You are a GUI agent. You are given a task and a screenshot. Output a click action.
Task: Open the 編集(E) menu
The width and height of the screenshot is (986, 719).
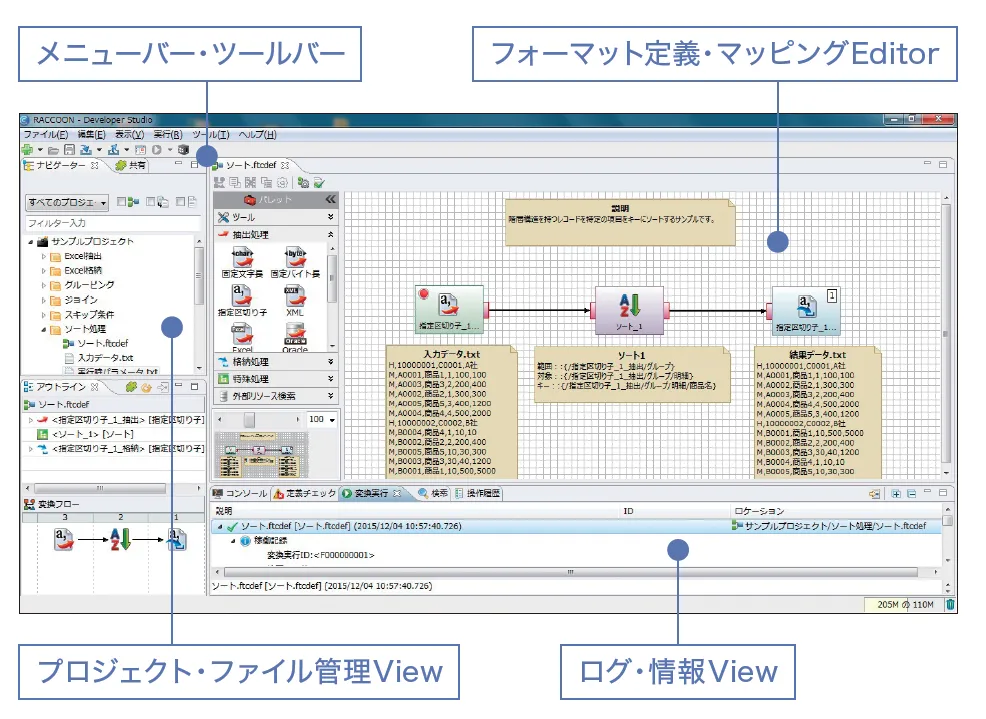(x=91, y=135)
